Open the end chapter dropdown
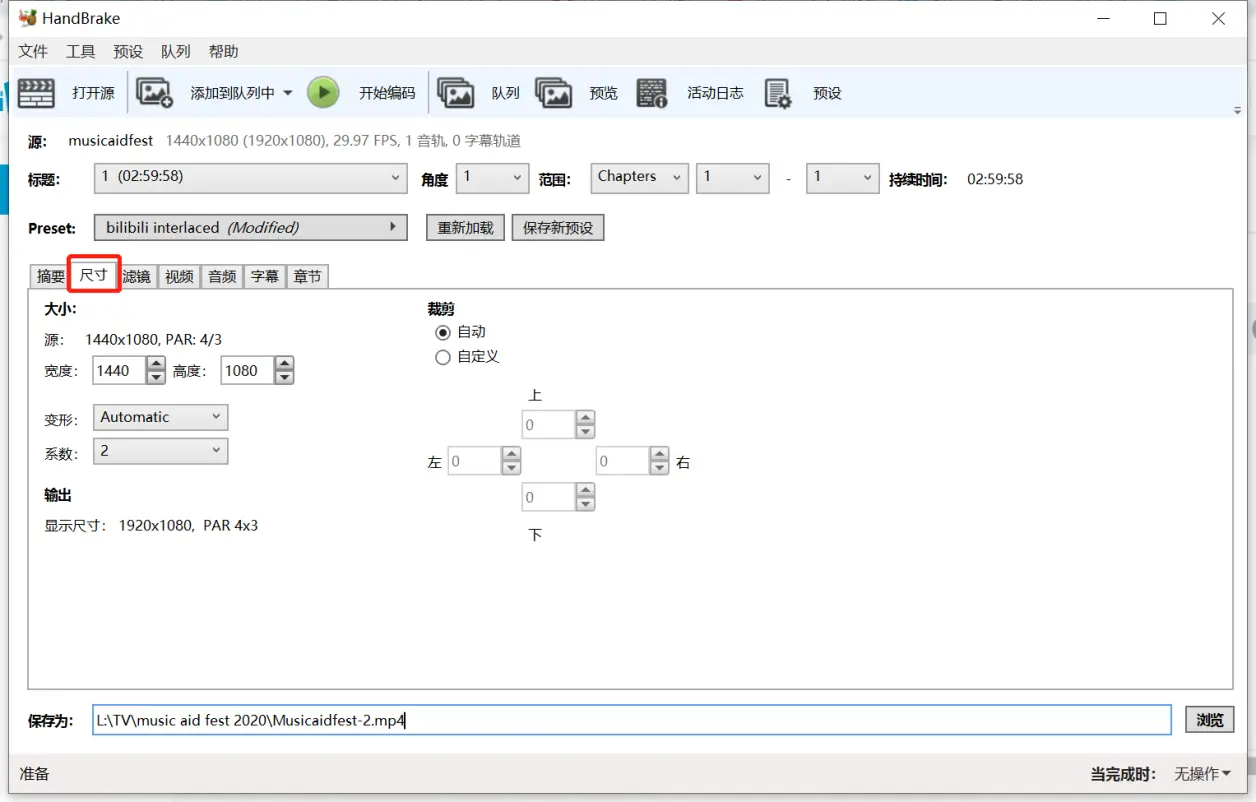Screen dimensions: 1256x802 pos(843,178)
